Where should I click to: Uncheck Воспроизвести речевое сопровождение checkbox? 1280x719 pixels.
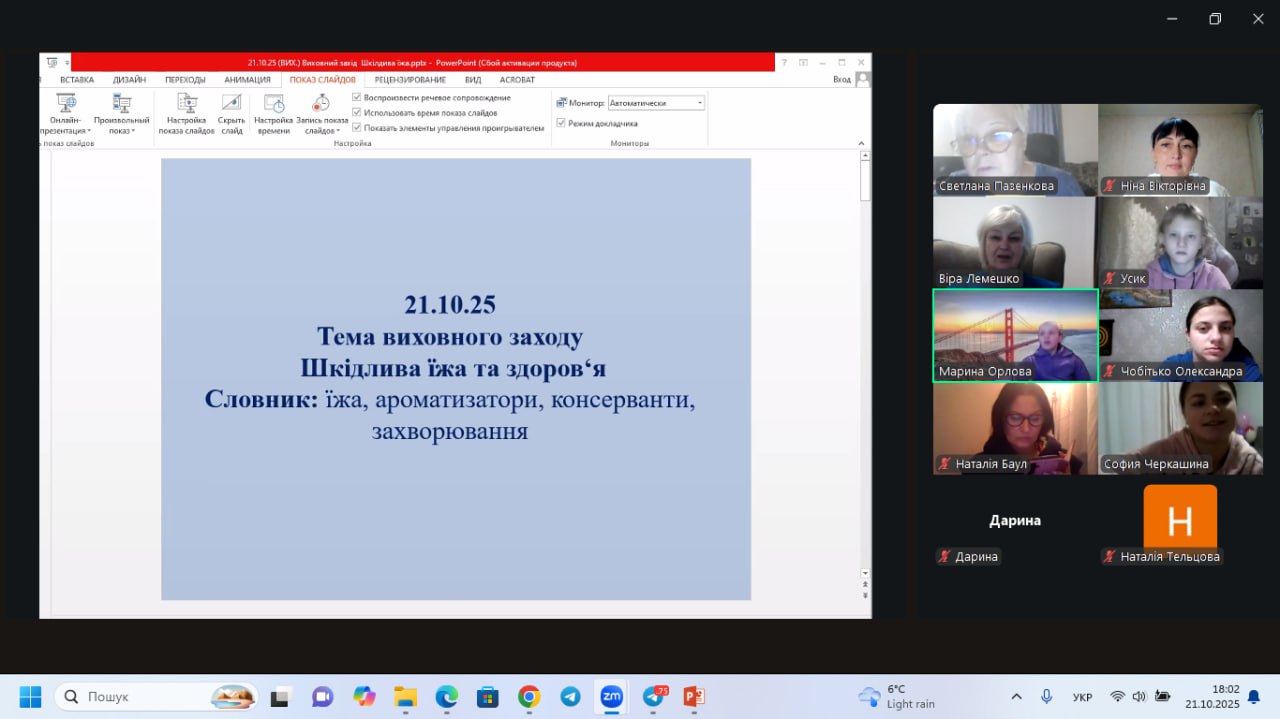click(357, 98)
